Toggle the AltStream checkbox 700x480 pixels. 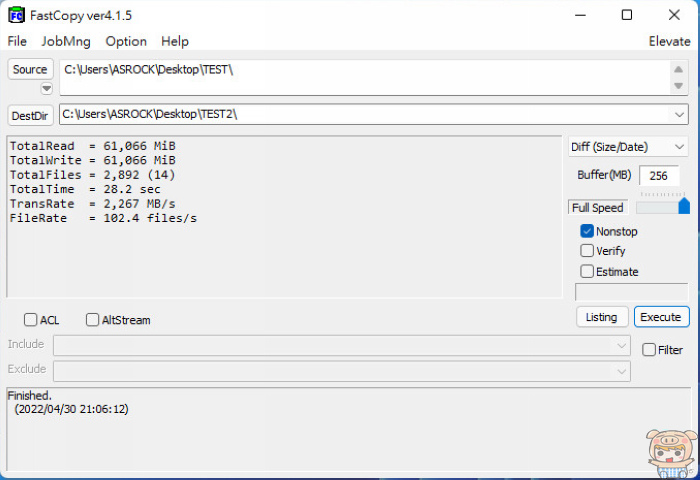click(x=92, y=320)
